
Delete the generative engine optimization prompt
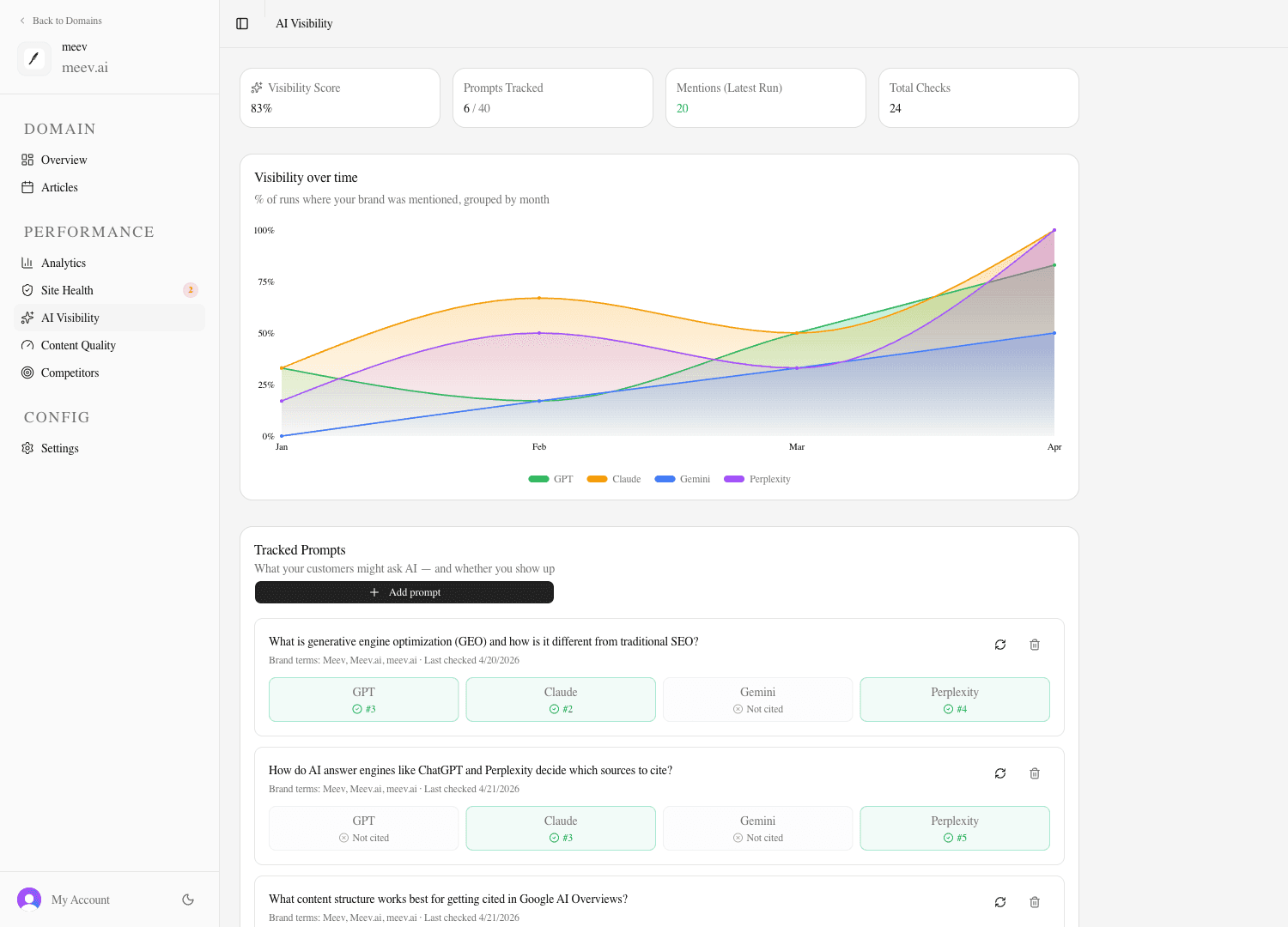click(x=1035, y=645)
